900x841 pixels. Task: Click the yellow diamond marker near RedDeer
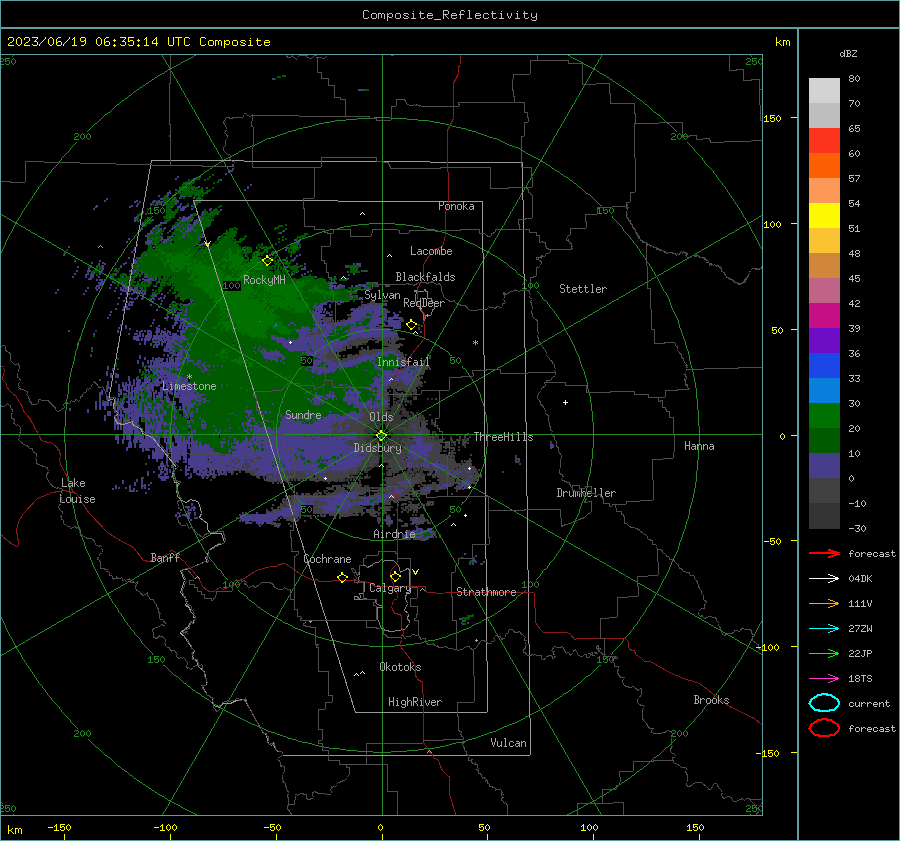coord(411,325)
